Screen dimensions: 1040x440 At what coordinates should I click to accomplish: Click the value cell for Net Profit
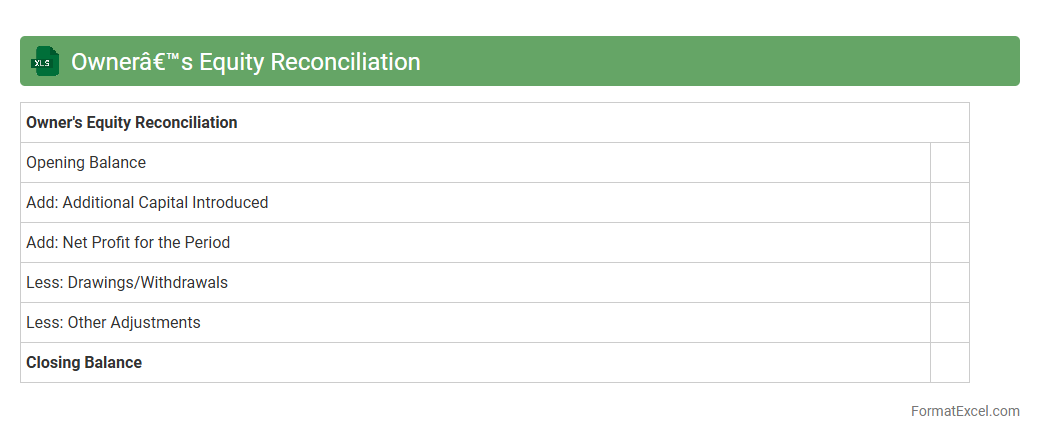click(949, 243)
